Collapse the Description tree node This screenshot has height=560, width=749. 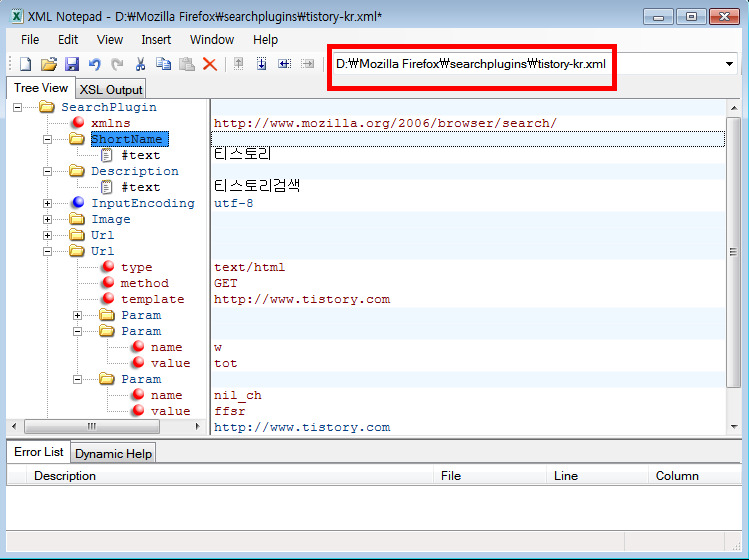coord(47,171)
